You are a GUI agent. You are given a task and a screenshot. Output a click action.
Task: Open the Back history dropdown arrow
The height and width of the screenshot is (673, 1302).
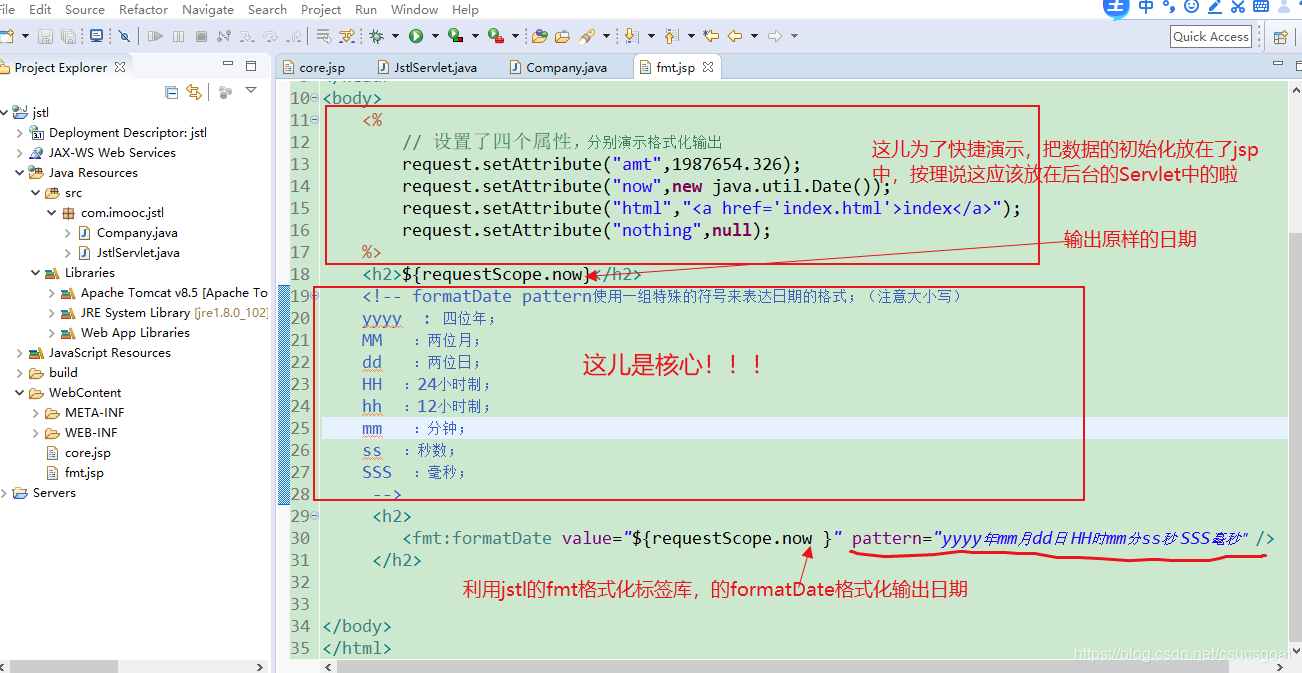coord(752,37)
